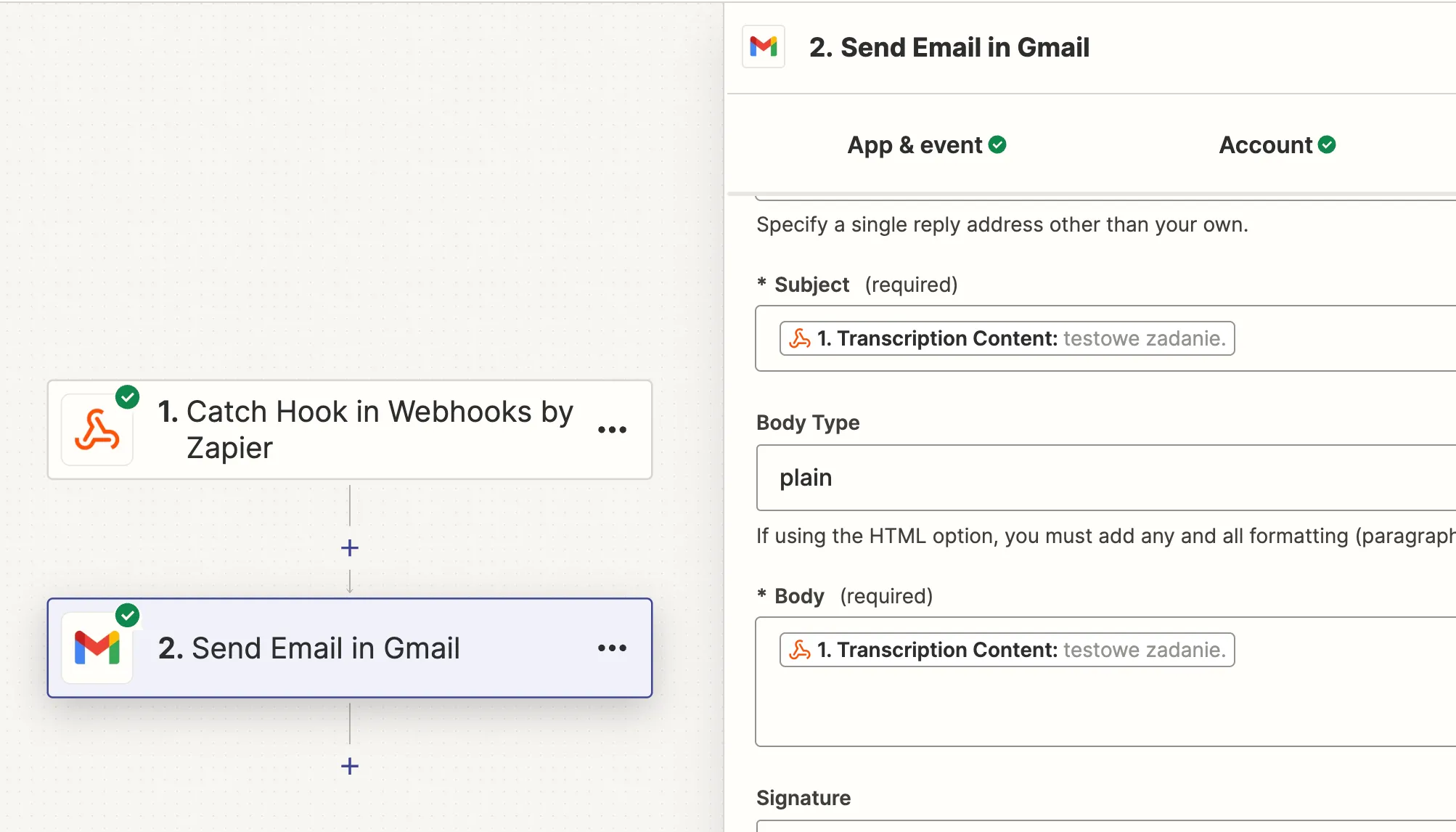
Task: Click the Gmail icon on step 2 card
Action: tap(97, 648)
